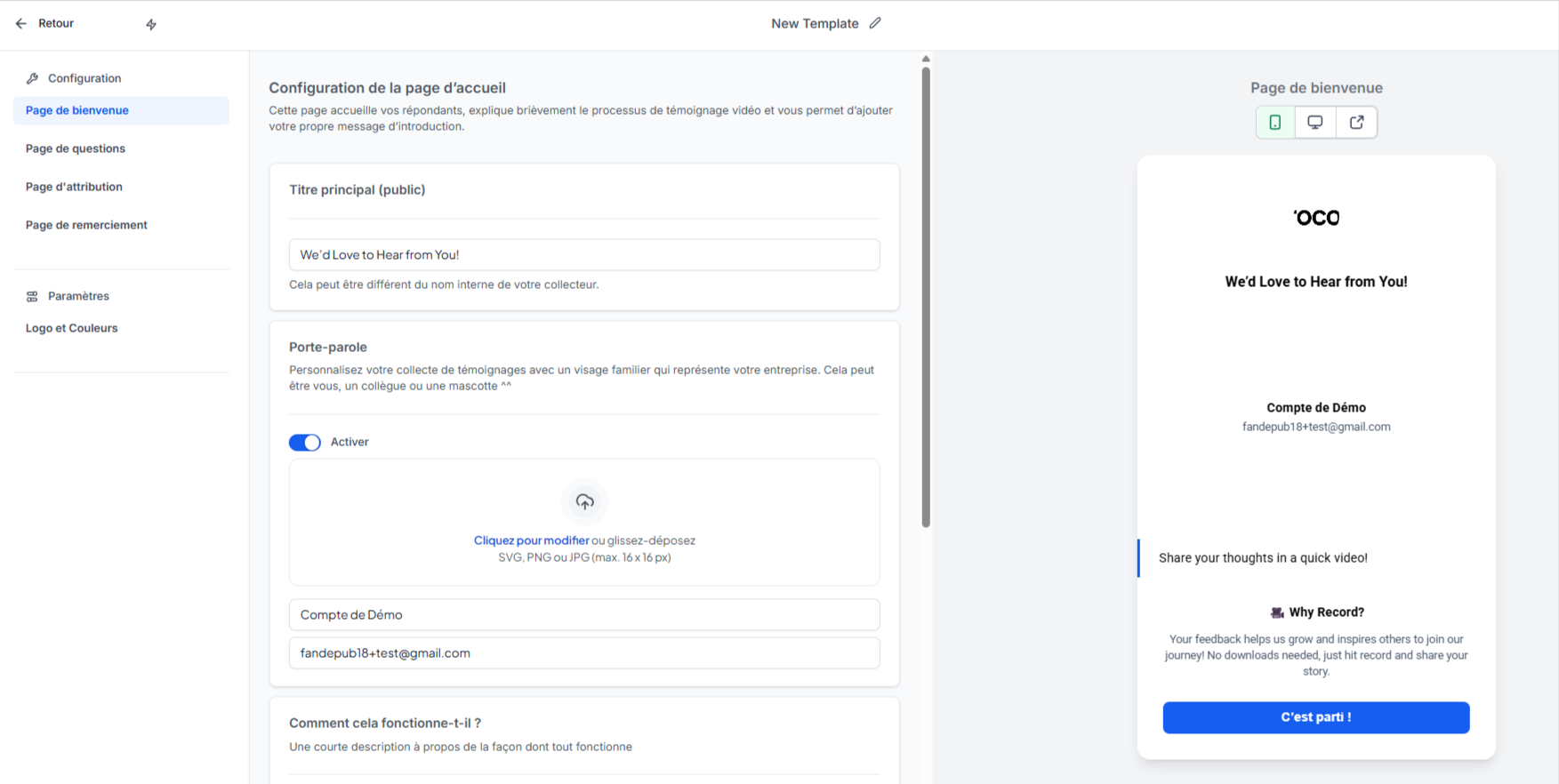This screenshot has width=1559, height=784.
Task: Click the scrollbar up arrow
Action: click(926, 59)
